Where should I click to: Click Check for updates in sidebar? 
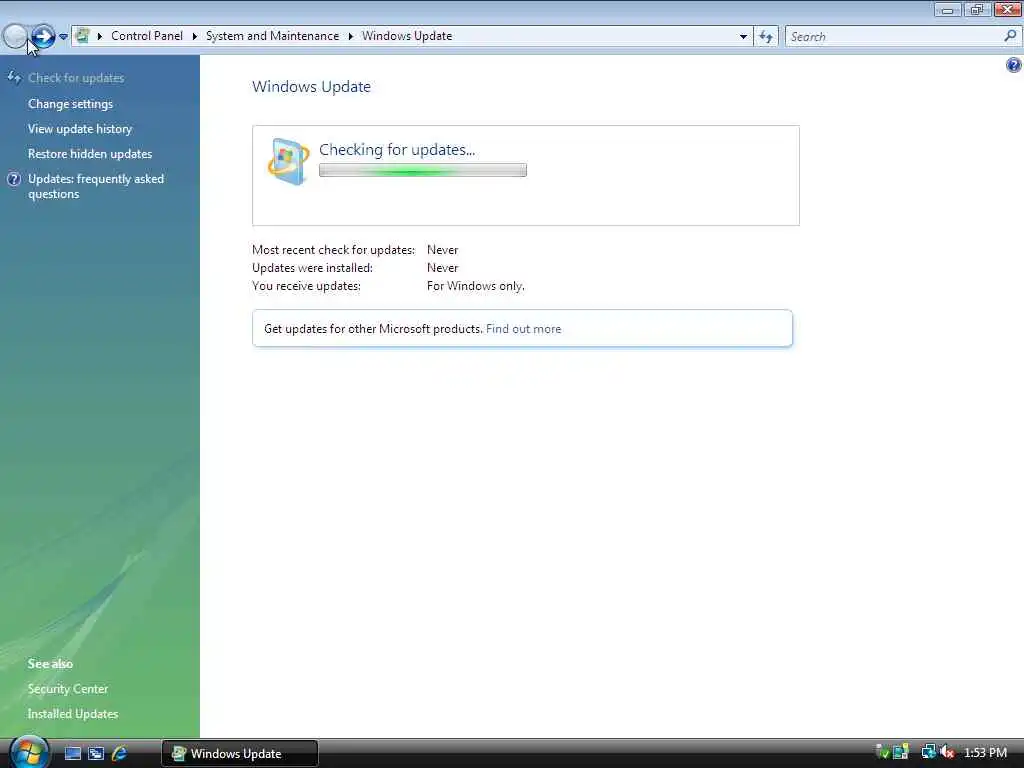coord(76,78)
